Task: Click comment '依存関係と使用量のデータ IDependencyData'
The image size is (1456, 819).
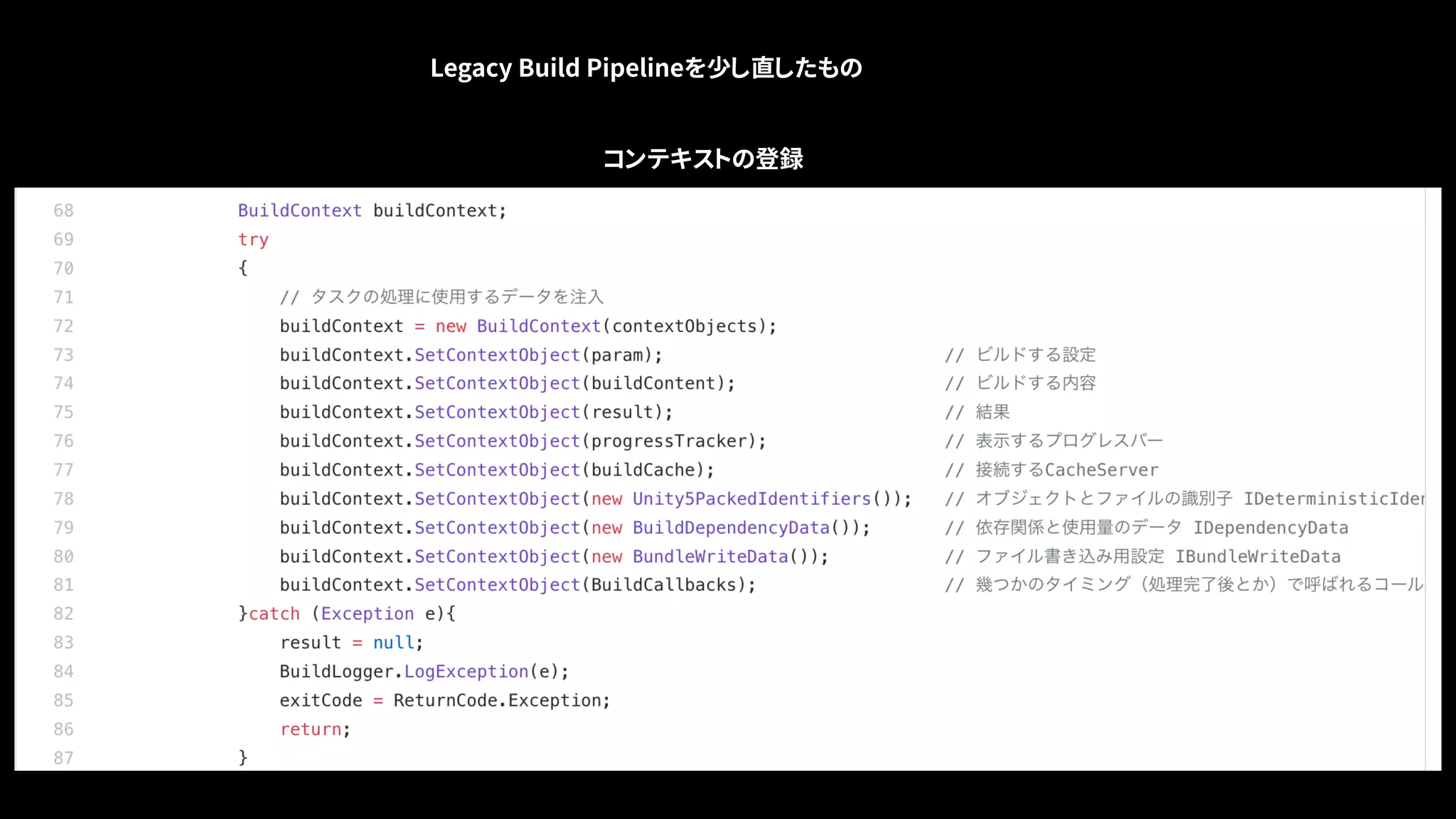Action: 1162,528
